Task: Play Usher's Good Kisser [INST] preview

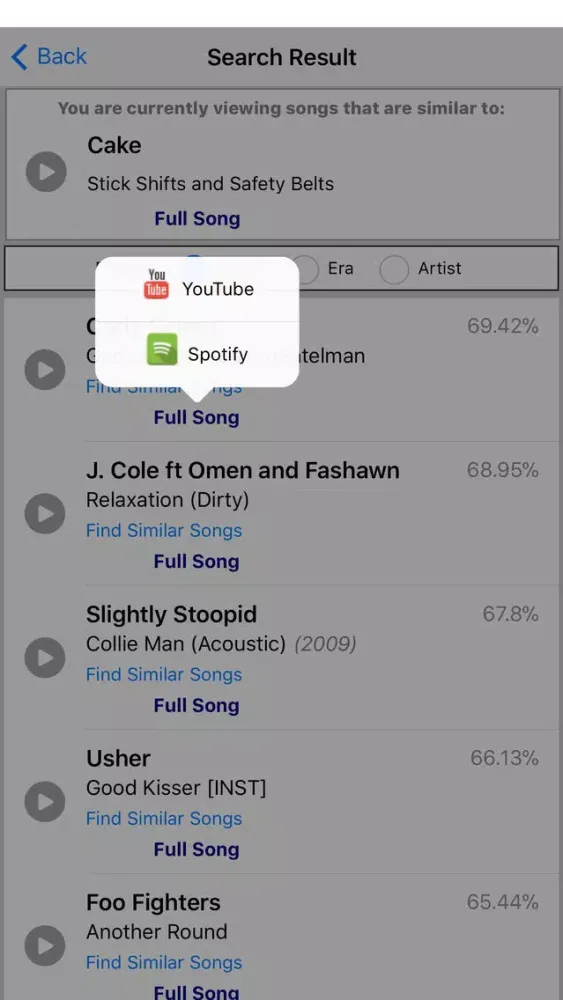Action: pos(45,802)
